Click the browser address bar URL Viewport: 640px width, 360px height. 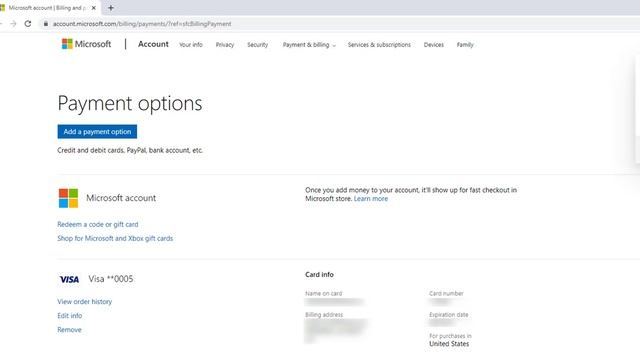click(142, 24)
